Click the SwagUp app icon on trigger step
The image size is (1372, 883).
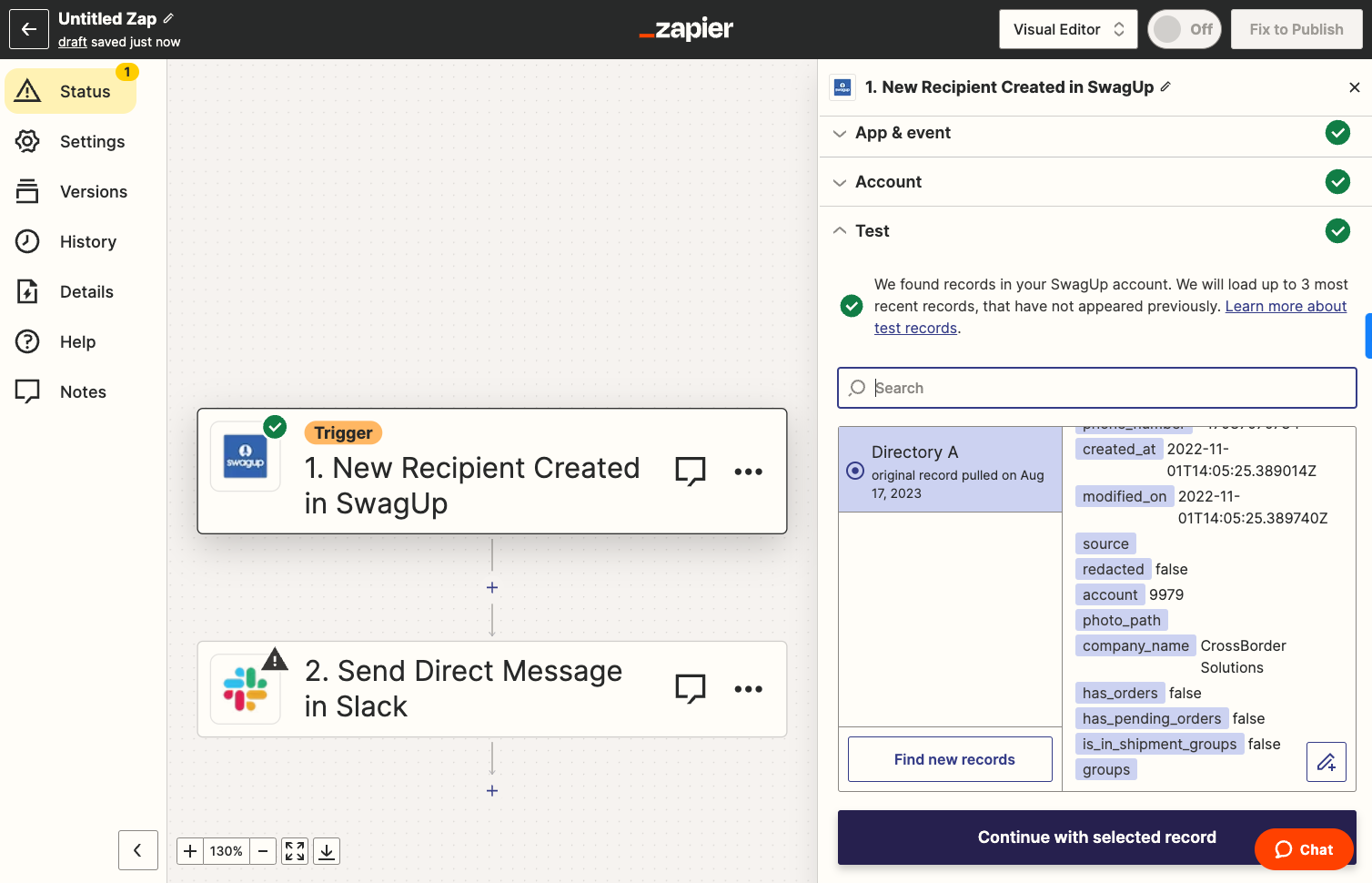246,456
